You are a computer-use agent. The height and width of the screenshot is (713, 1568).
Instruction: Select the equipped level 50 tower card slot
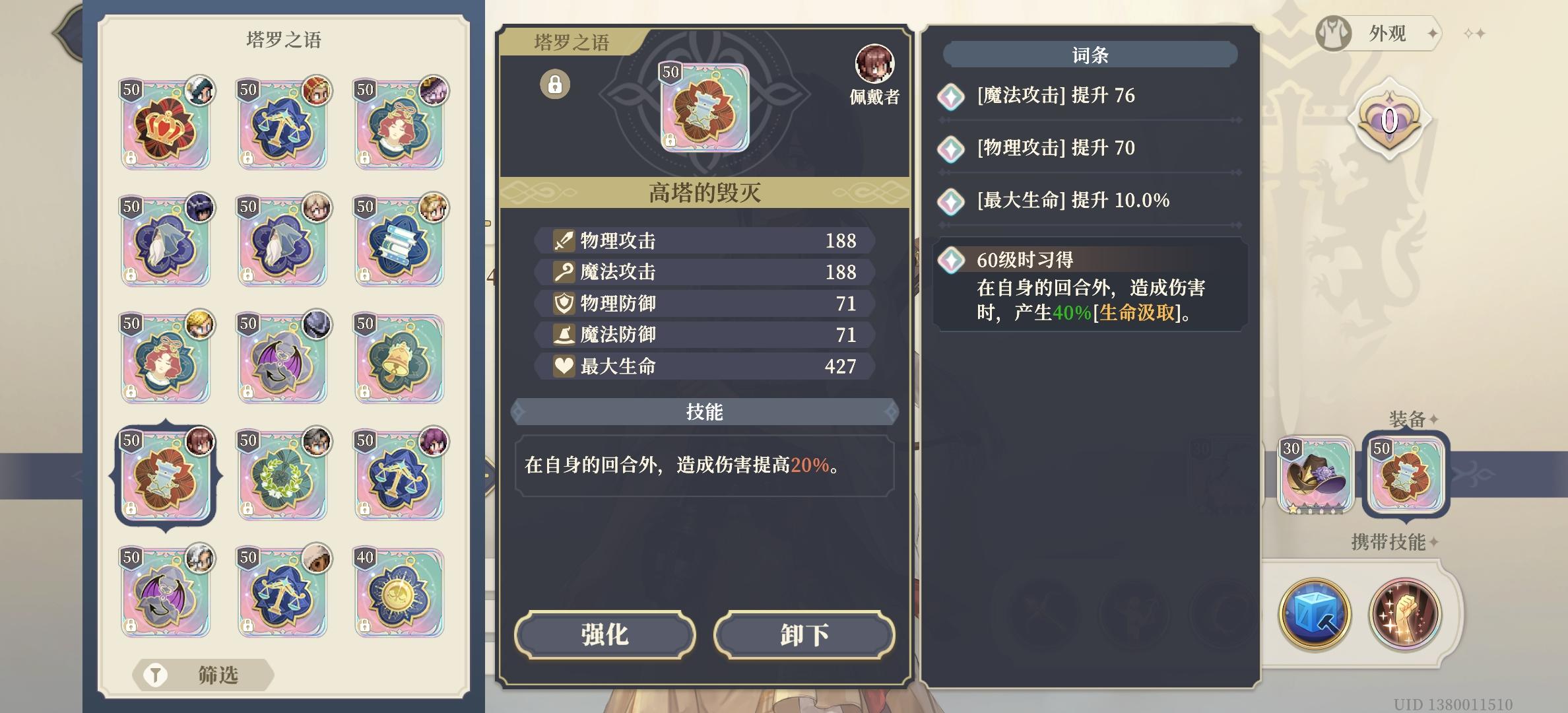coord(1406,474)
